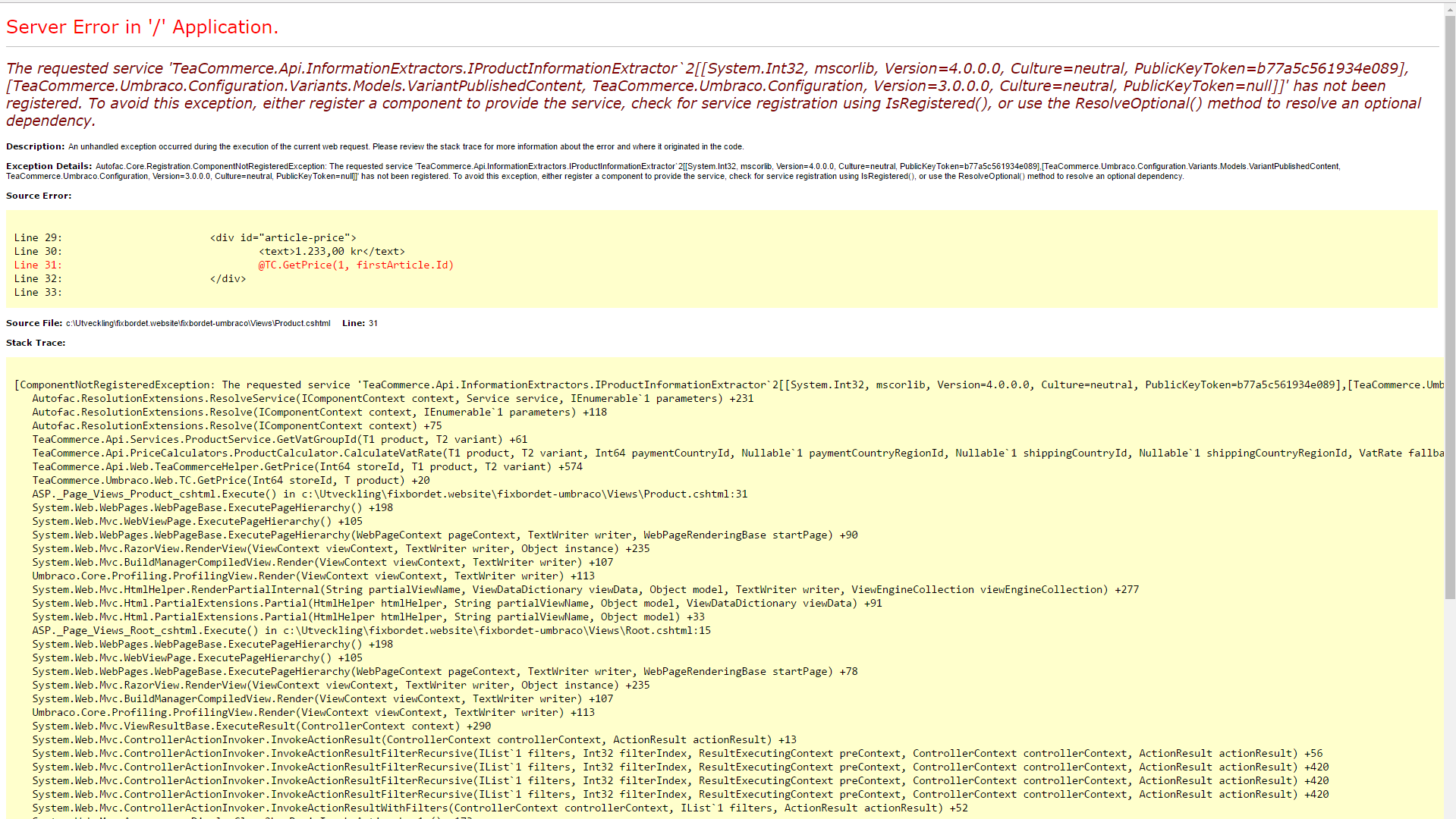Click the HtmlHelper.RenderPartialInternal +277 line
The width and height of the screenshot is (1456, 819).
click(x=586, y=589)
